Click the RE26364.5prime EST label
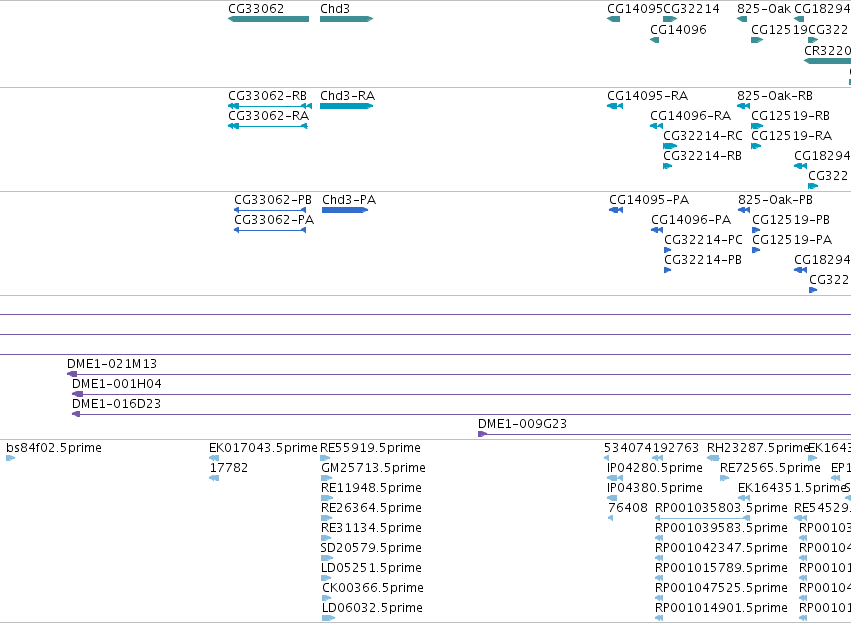The image size is (851, 623). pyautogui.click(x=371, y=508)
